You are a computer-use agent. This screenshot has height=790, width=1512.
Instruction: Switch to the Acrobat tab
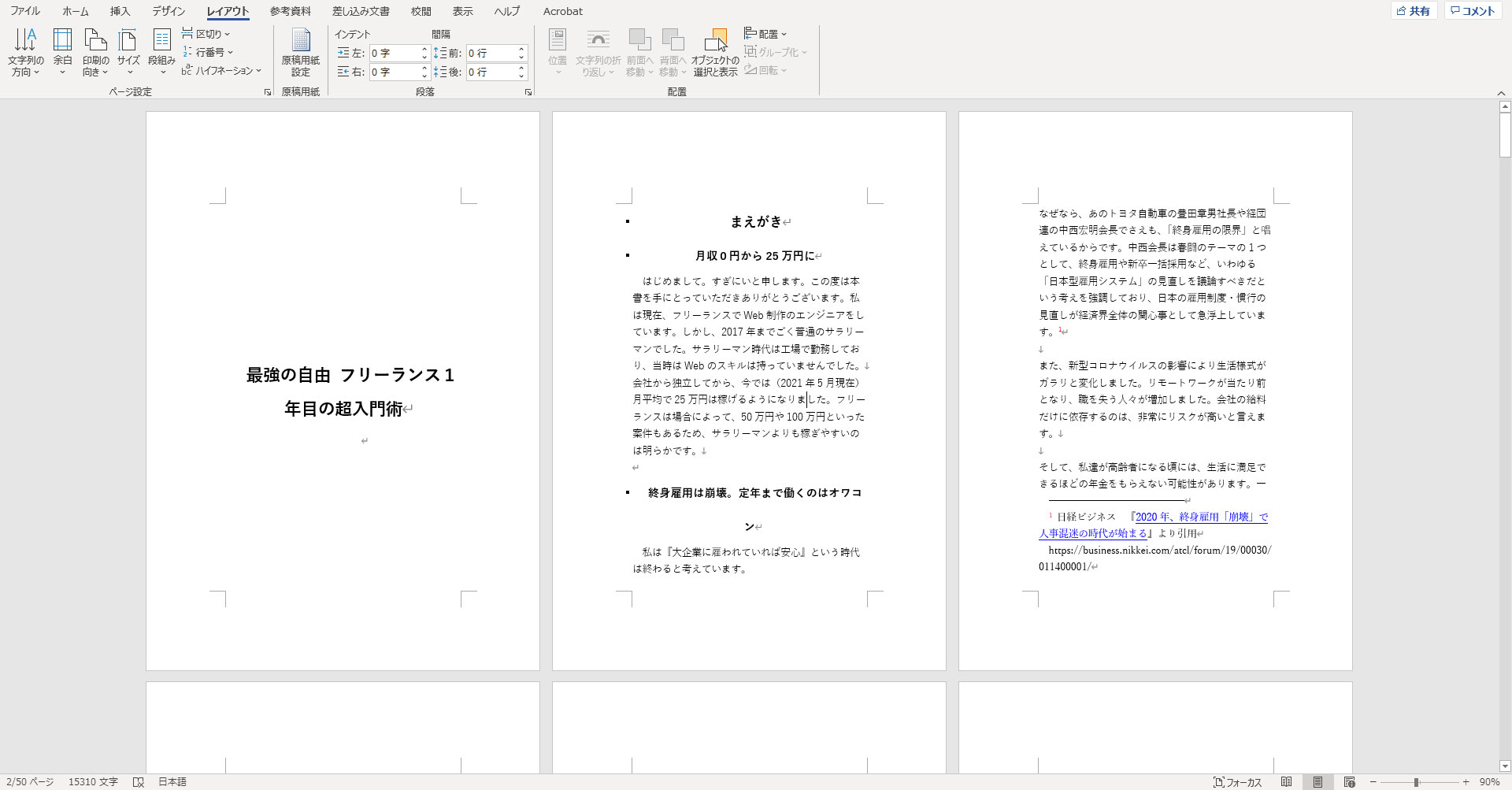(x=563, y=11)
